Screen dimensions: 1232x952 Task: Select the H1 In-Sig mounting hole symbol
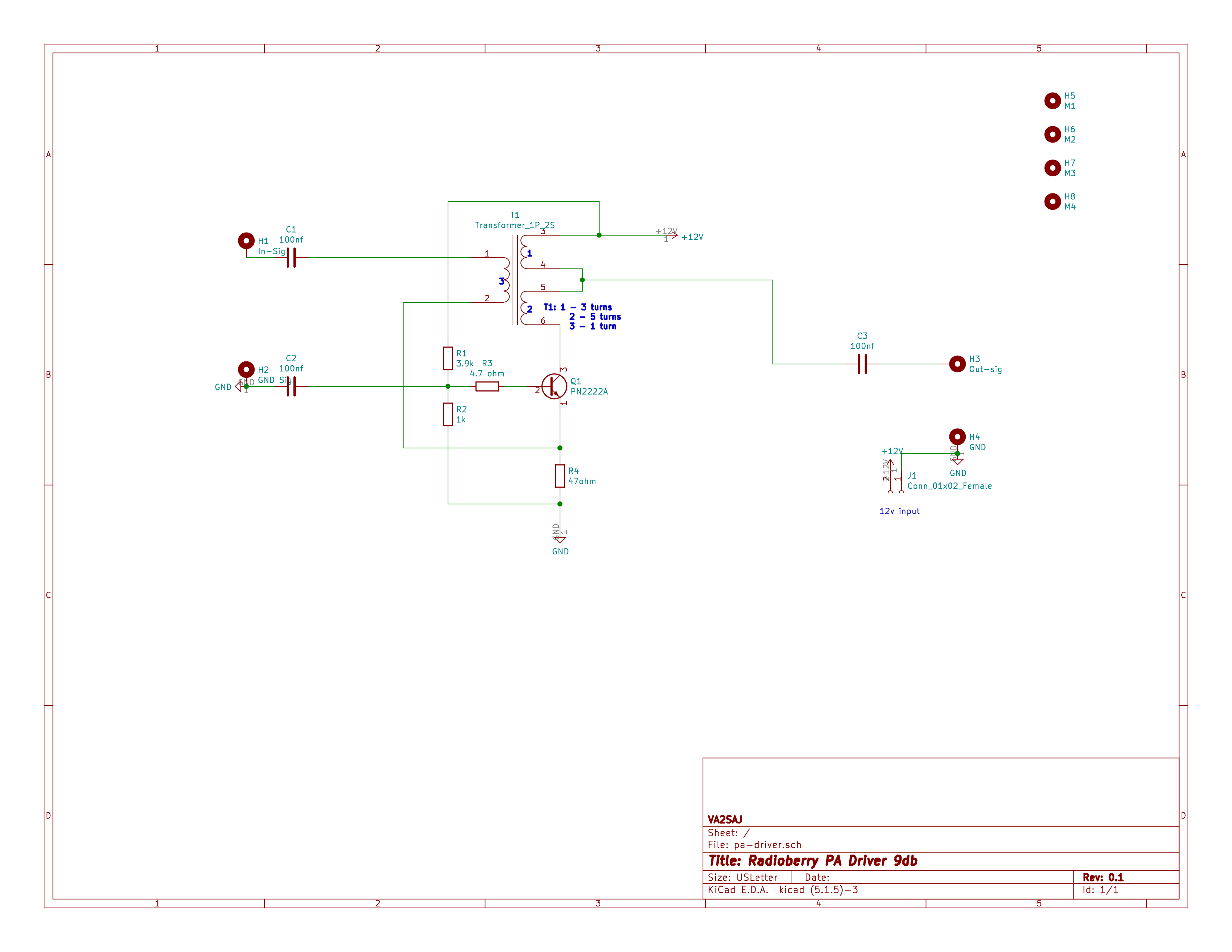tap(246, 241)
